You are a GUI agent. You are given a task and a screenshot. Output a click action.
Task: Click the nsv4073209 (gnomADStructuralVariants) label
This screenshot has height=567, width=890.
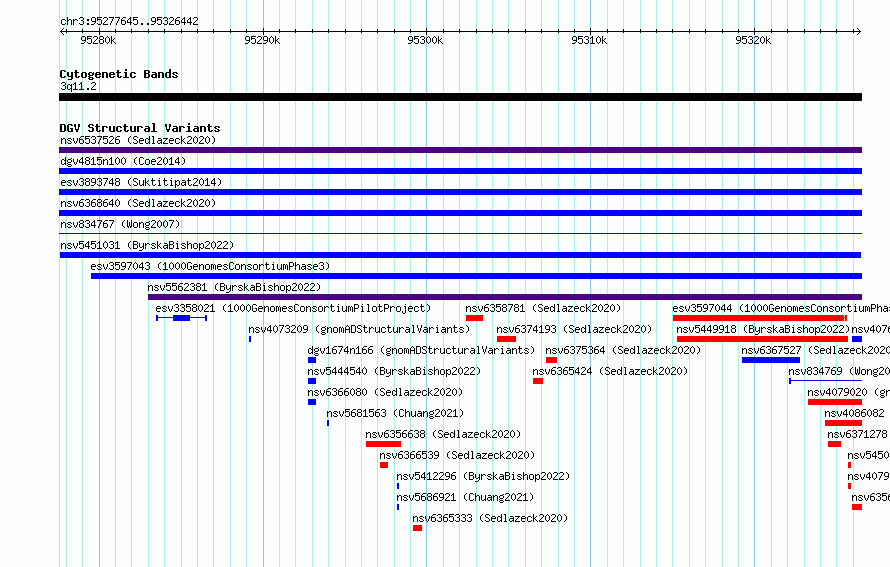[x=359, y=329]
